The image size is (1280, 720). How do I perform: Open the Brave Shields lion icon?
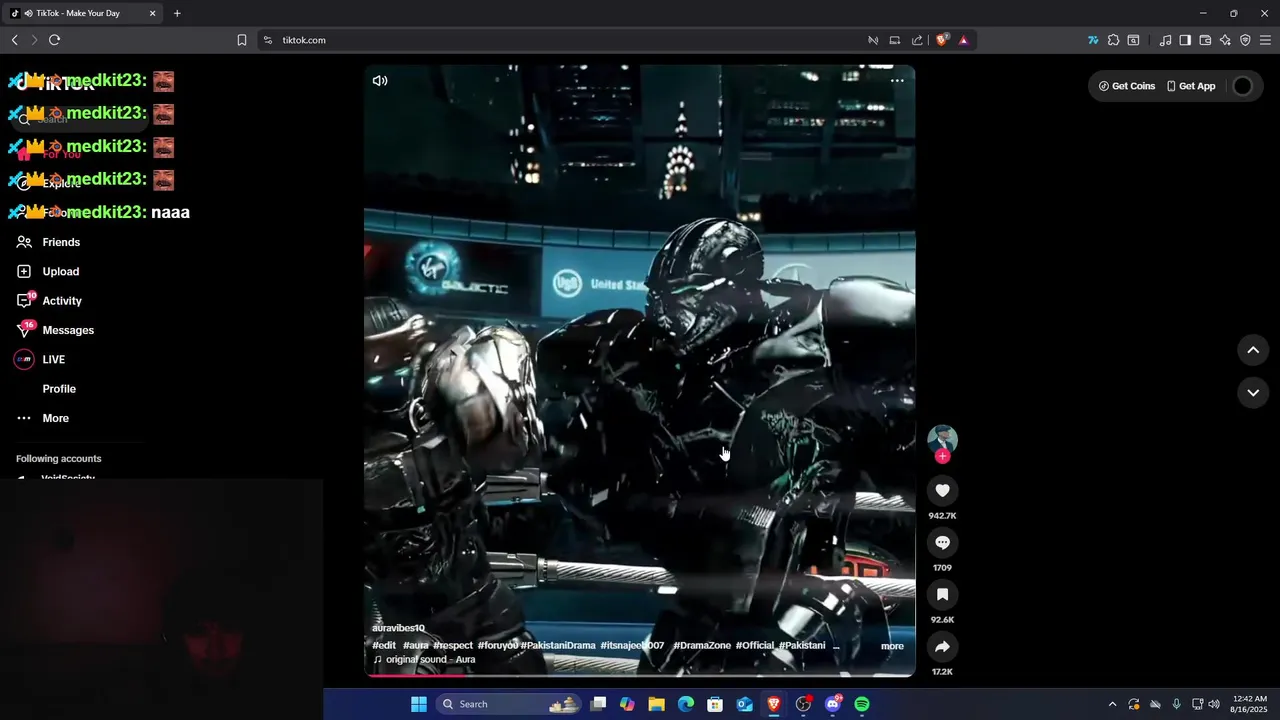pos(942,40)
